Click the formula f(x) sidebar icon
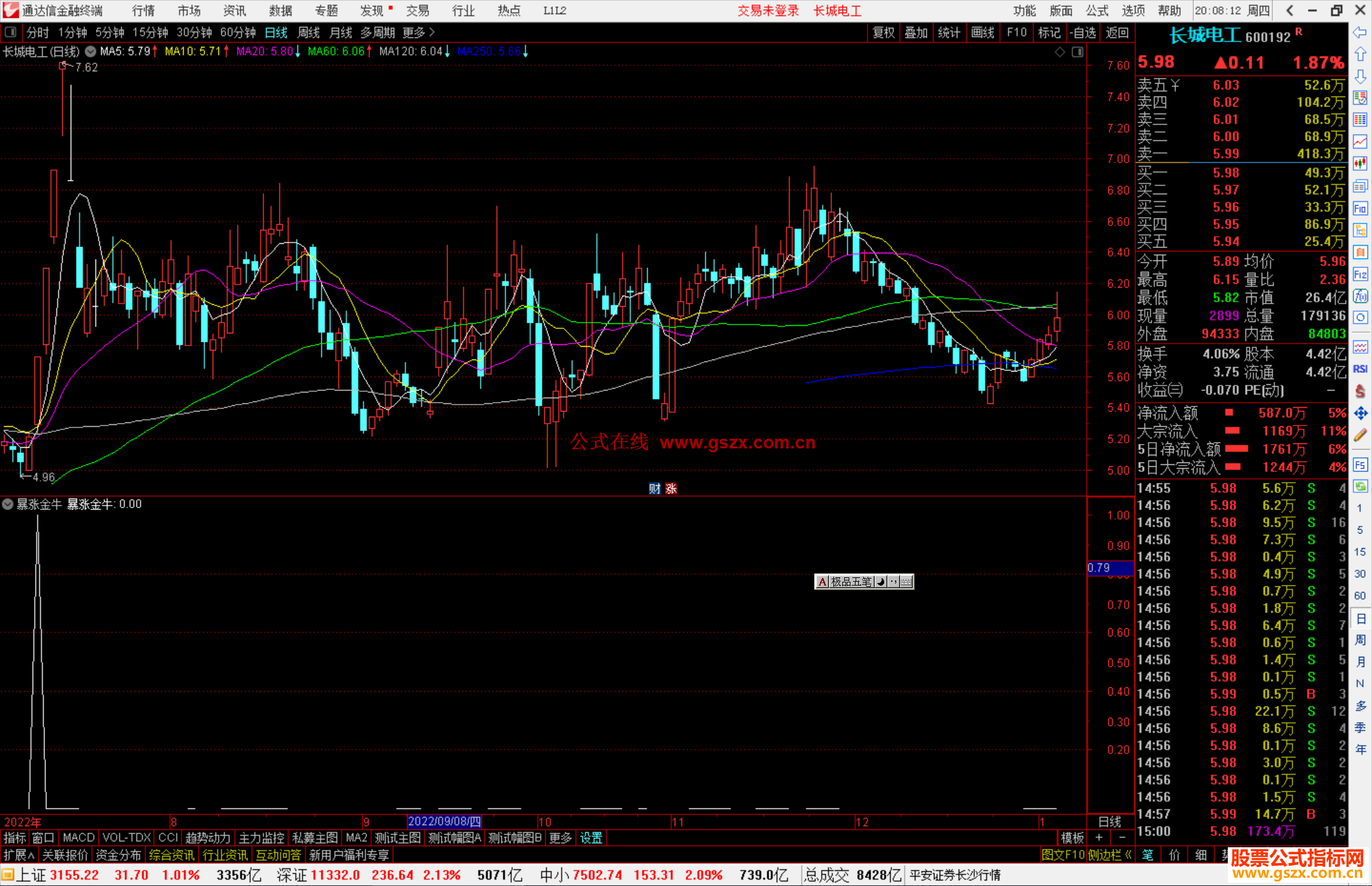1372x886 pixels. pos(1360,296)
